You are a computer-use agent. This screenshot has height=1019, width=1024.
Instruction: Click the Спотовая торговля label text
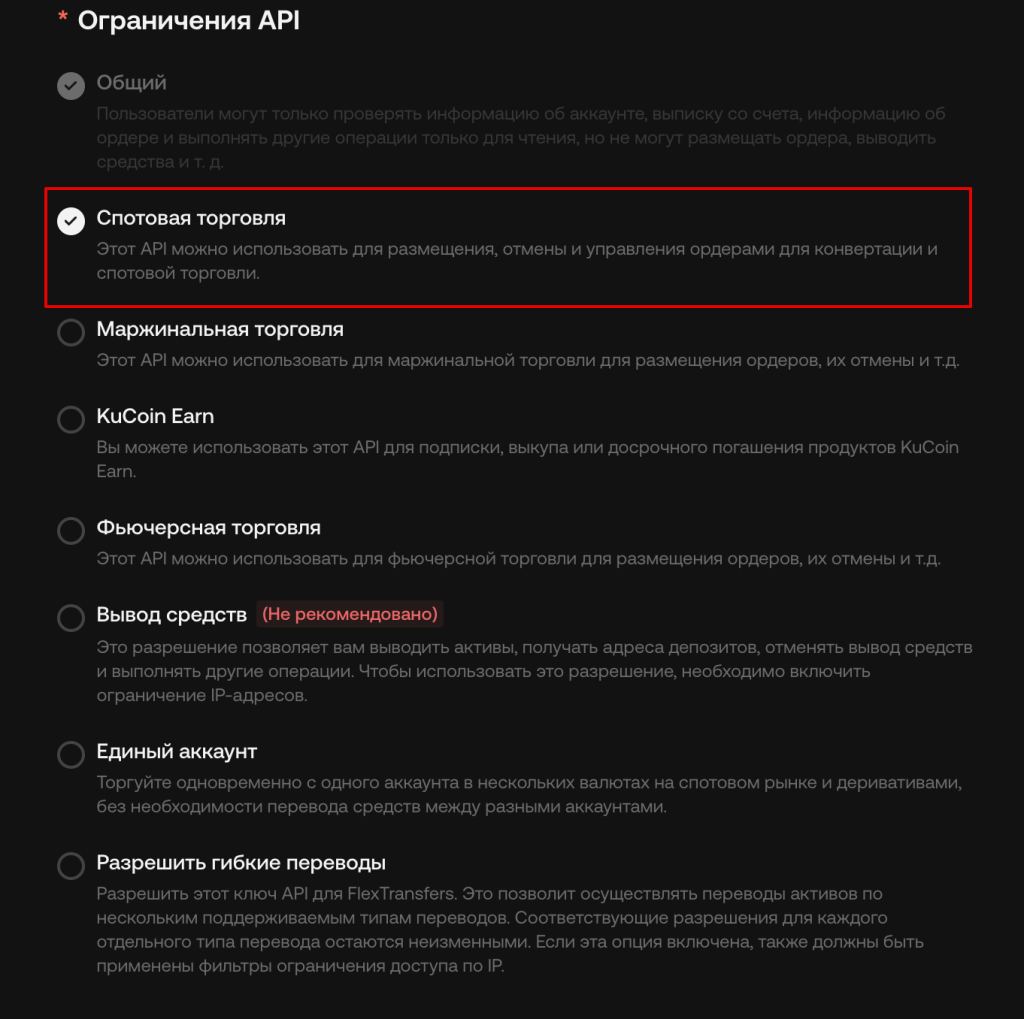(x=191, y=218)
